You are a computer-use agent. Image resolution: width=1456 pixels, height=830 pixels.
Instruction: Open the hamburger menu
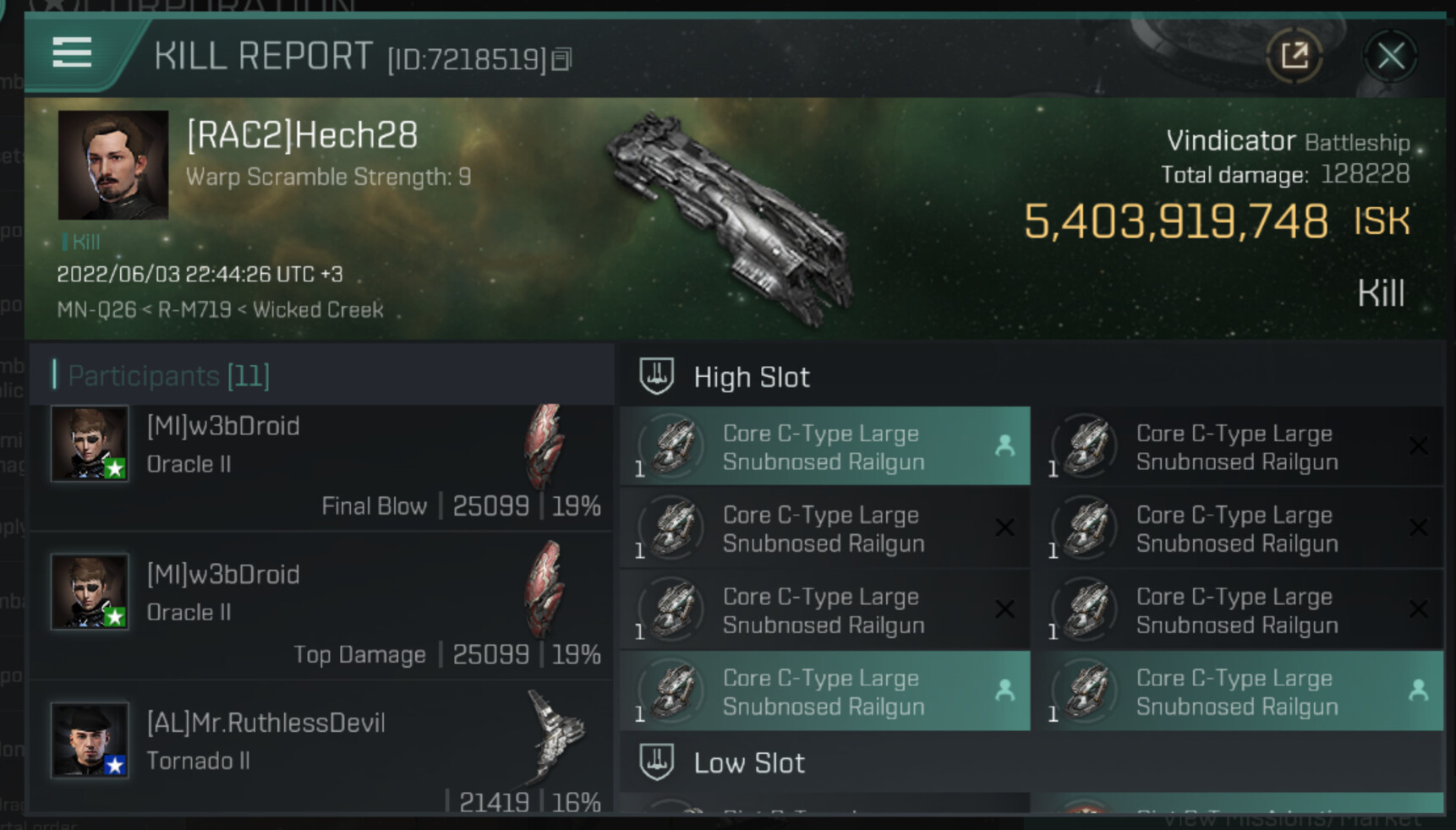(72, 53)
